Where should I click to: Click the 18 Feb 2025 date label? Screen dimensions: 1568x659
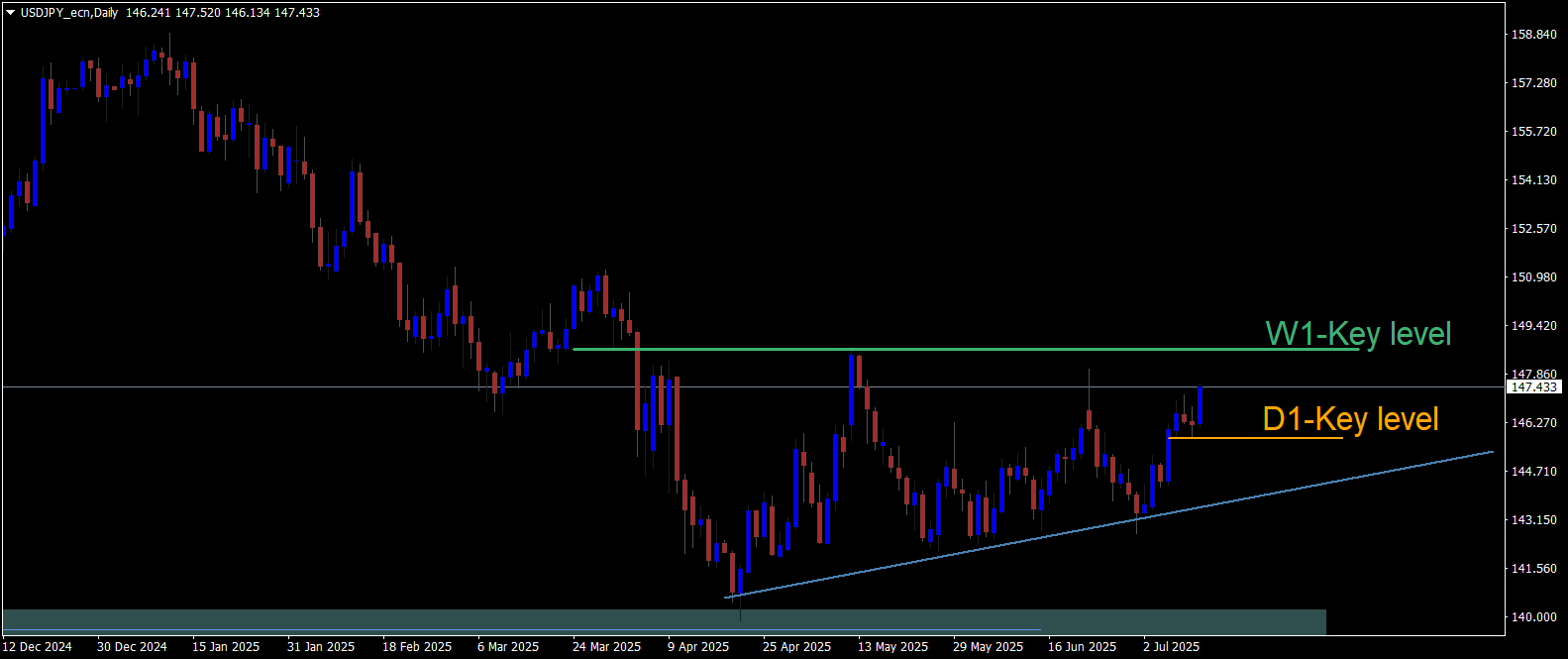click(x=417, y=647)
